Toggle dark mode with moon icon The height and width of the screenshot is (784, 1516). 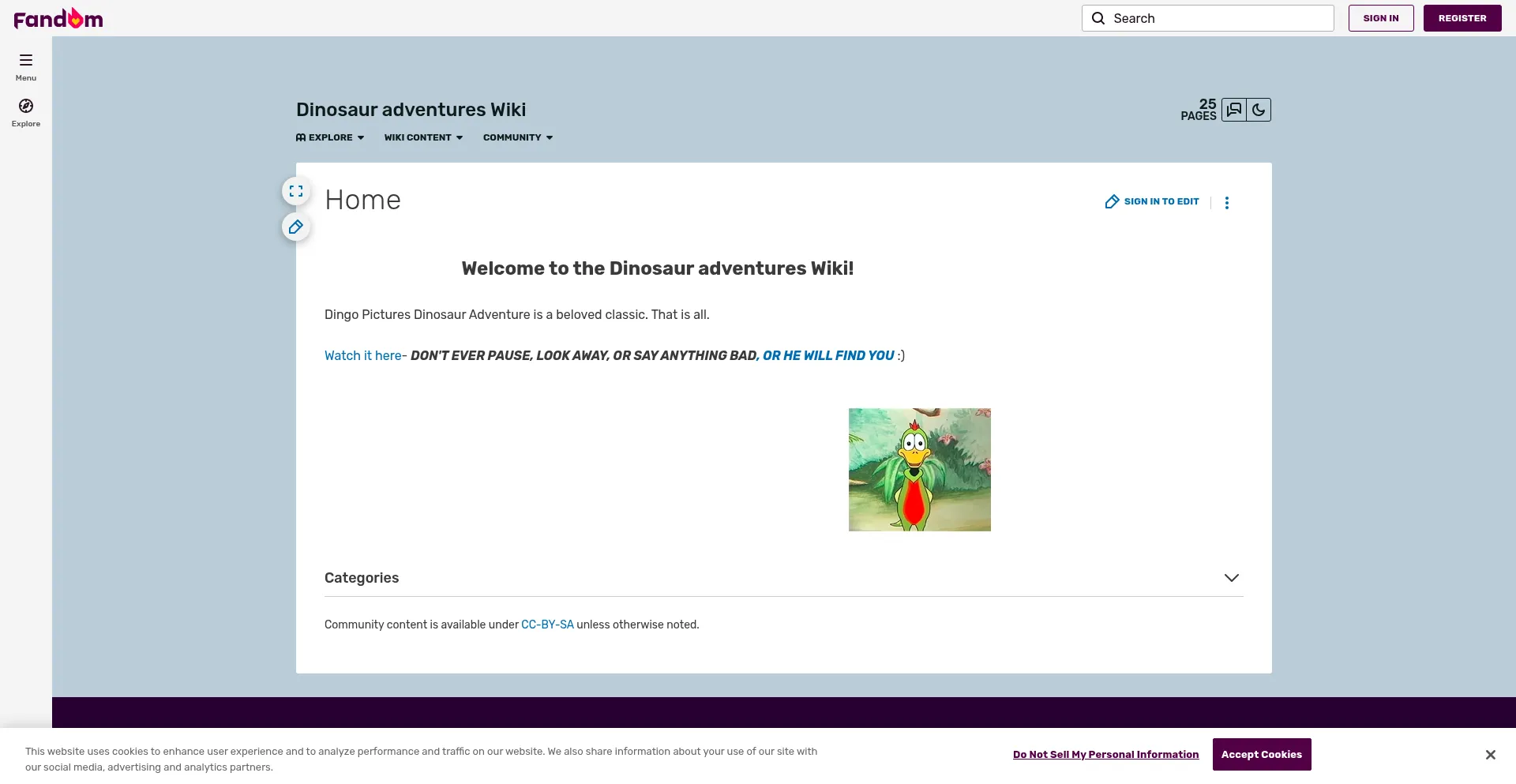click(x=1259, y=110)
